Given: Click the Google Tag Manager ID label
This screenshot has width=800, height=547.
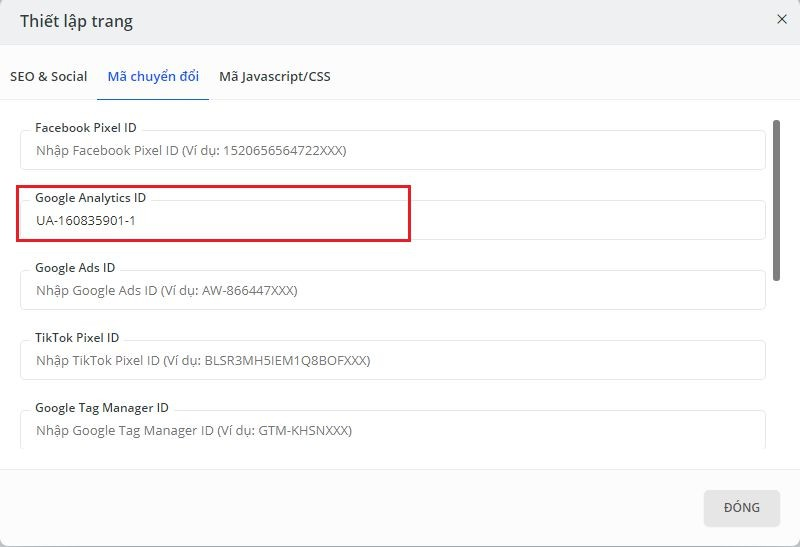Looking at the screenshot, I should (101, 408).
